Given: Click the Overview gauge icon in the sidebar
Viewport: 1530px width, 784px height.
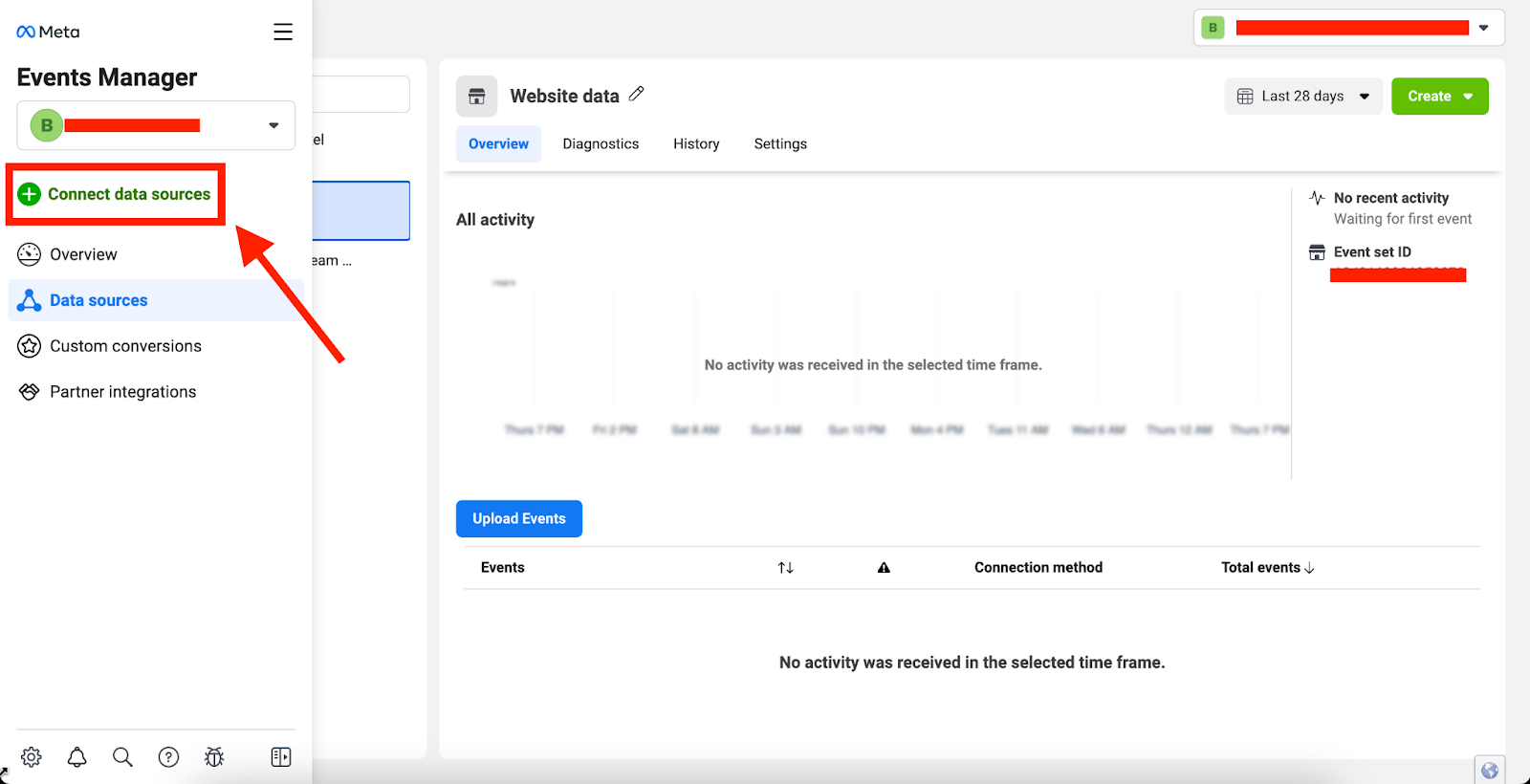Looking at the screenshot, I should (x=30, y=254).
